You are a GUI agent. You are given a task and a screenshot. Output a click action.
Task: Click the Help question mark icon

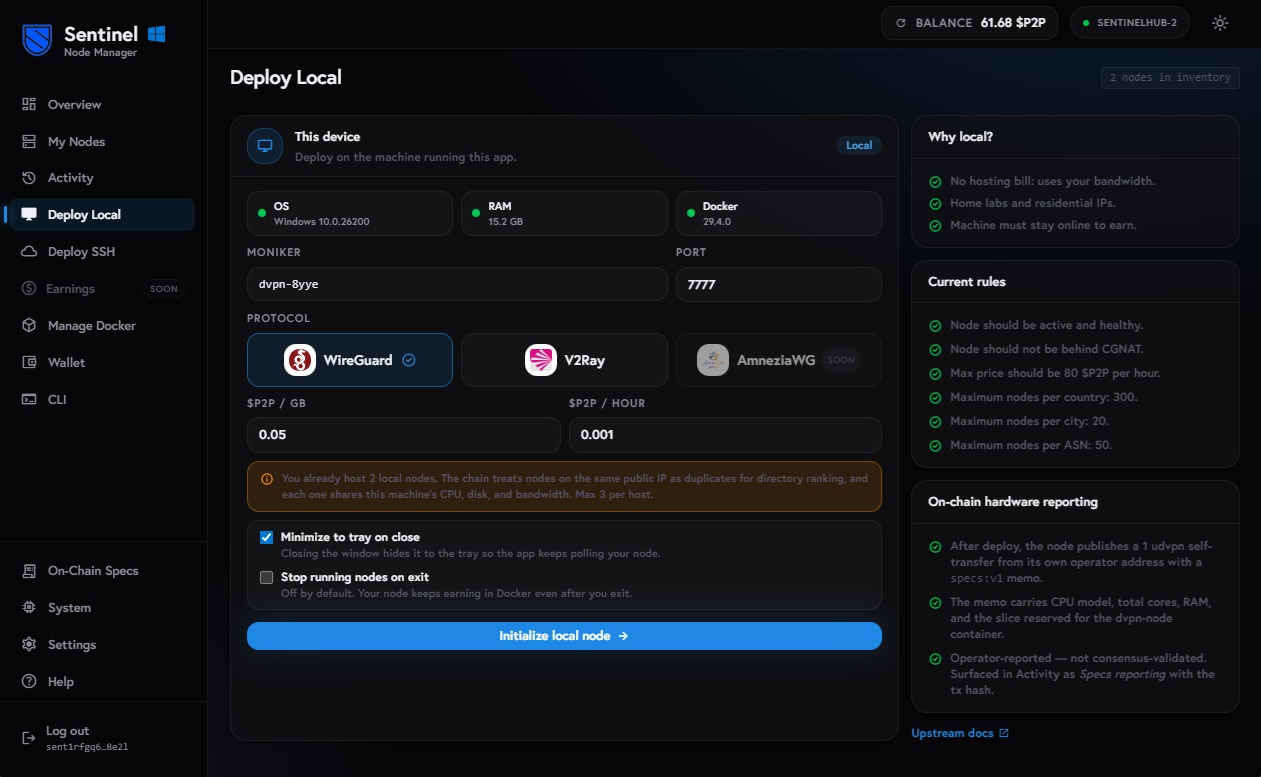(29, 682)
